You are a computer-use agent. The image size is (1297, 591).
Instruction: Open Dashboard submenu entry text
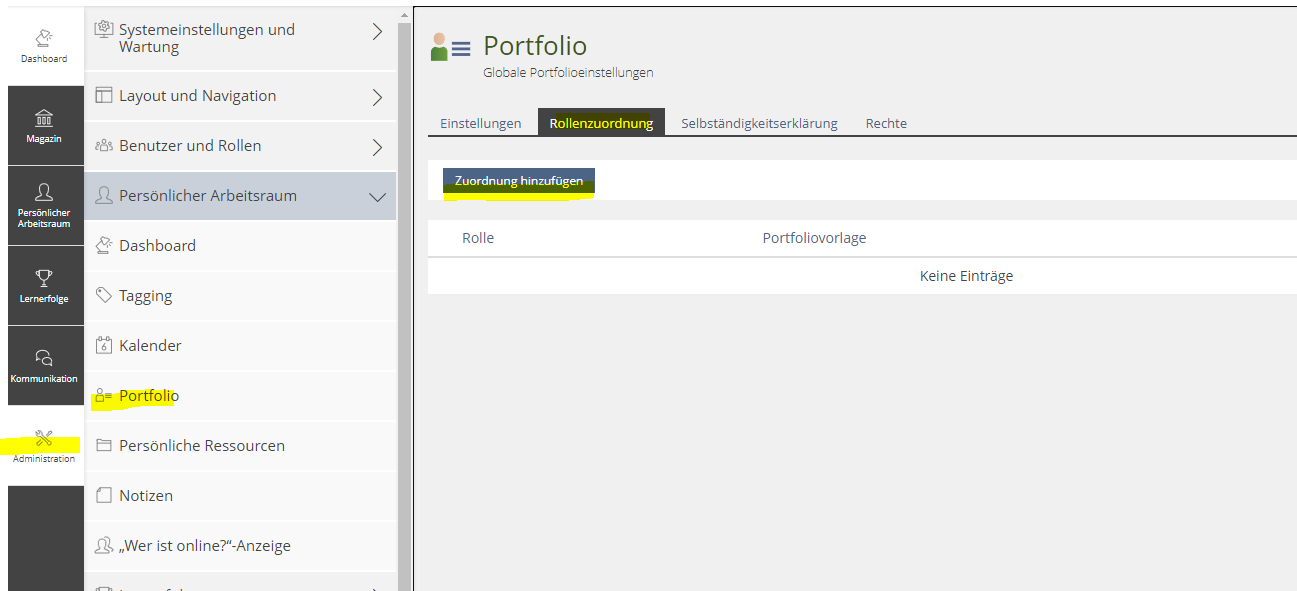coord(157,245)
